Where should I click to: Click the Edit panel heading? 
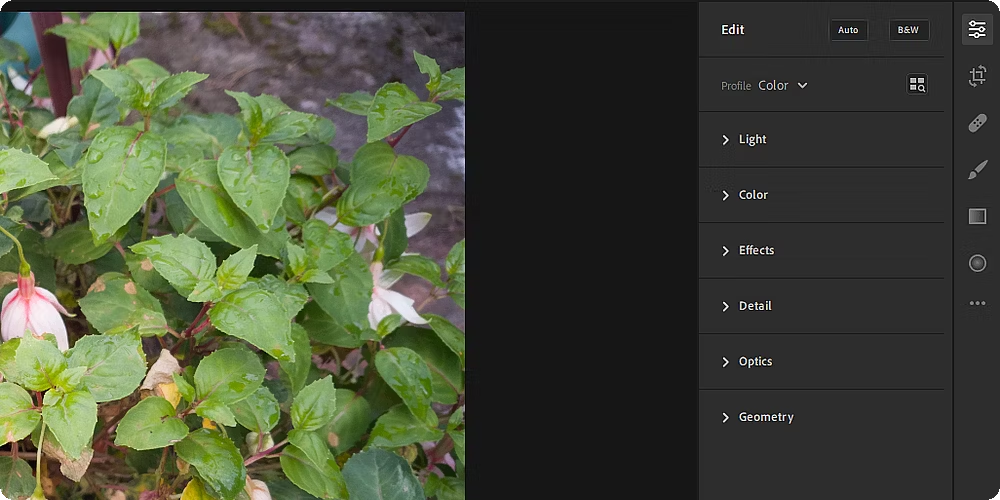pyautogui.click(x=732, y=30)
